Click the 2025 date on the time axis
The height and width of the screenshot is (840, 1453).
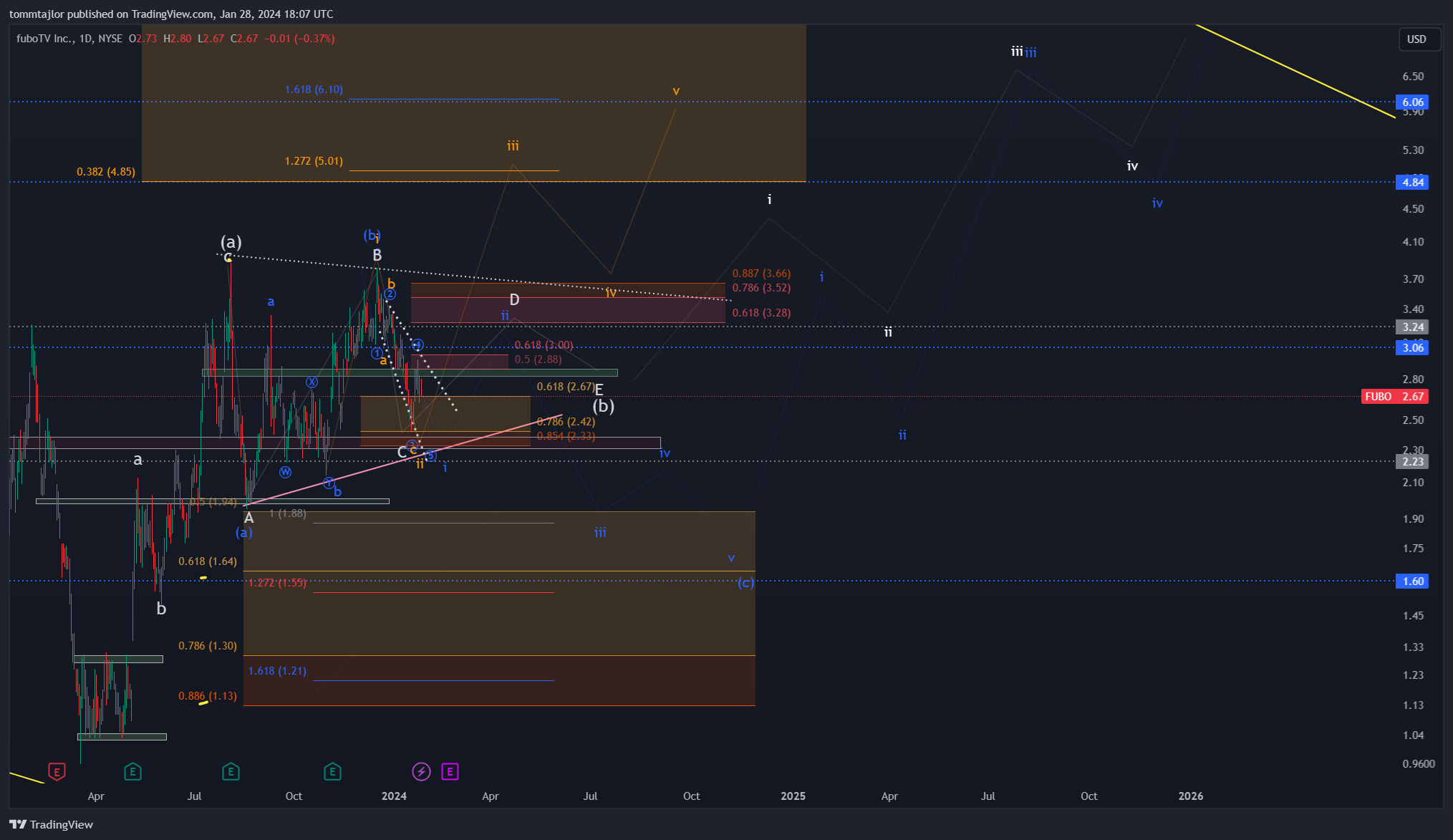pyautogui.click(x=793, y=796)
